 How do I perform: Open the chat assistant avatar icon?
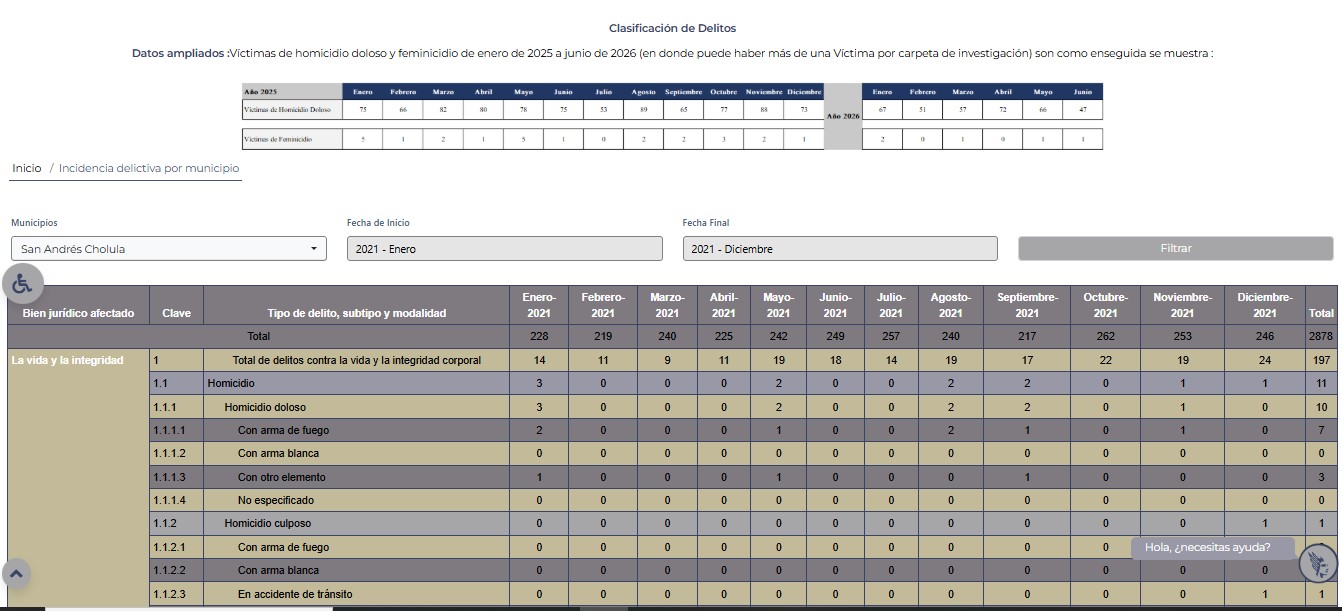coord(1318,563)
